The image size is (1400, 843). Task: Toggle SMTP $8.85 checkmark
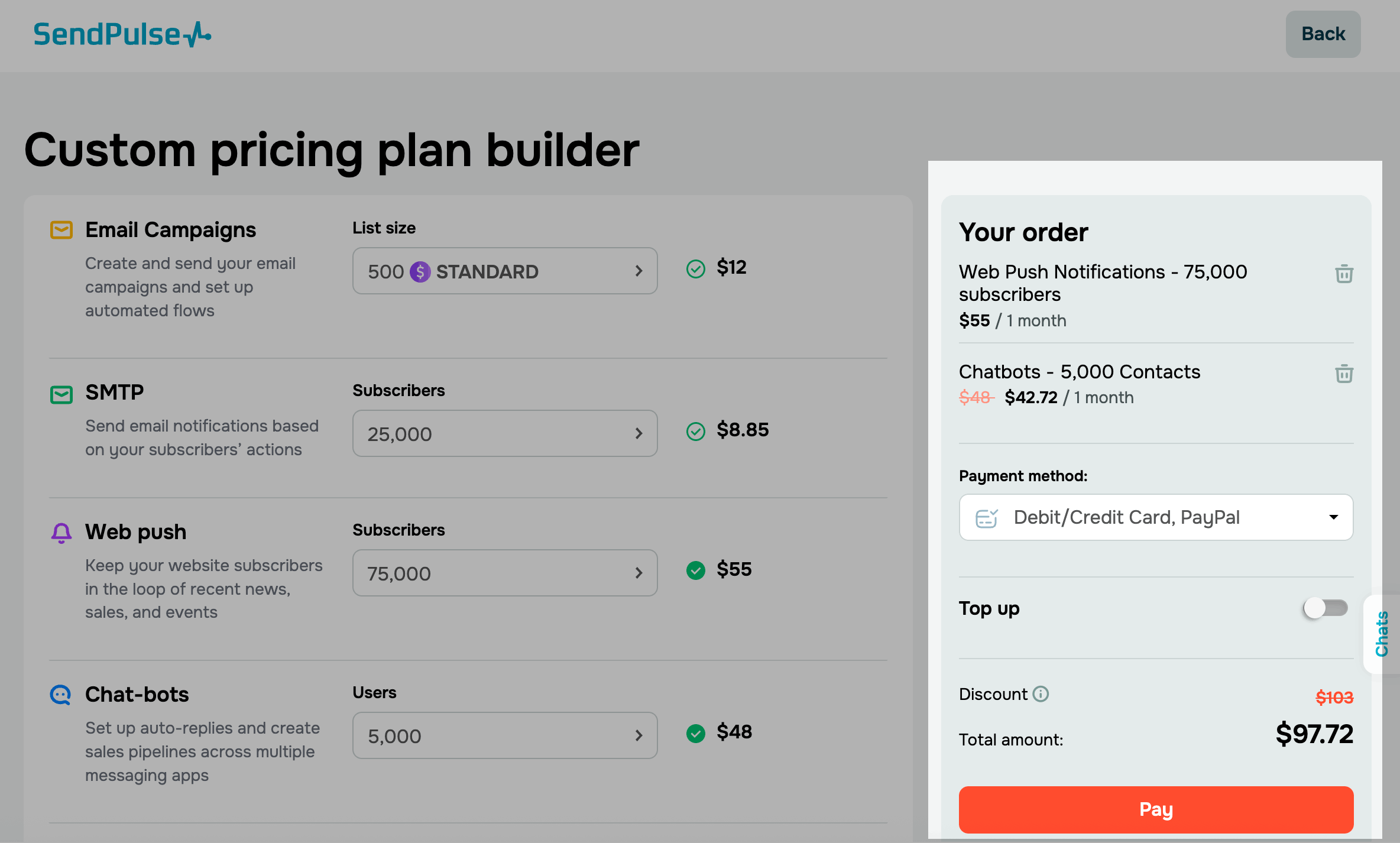pos(696,432)
